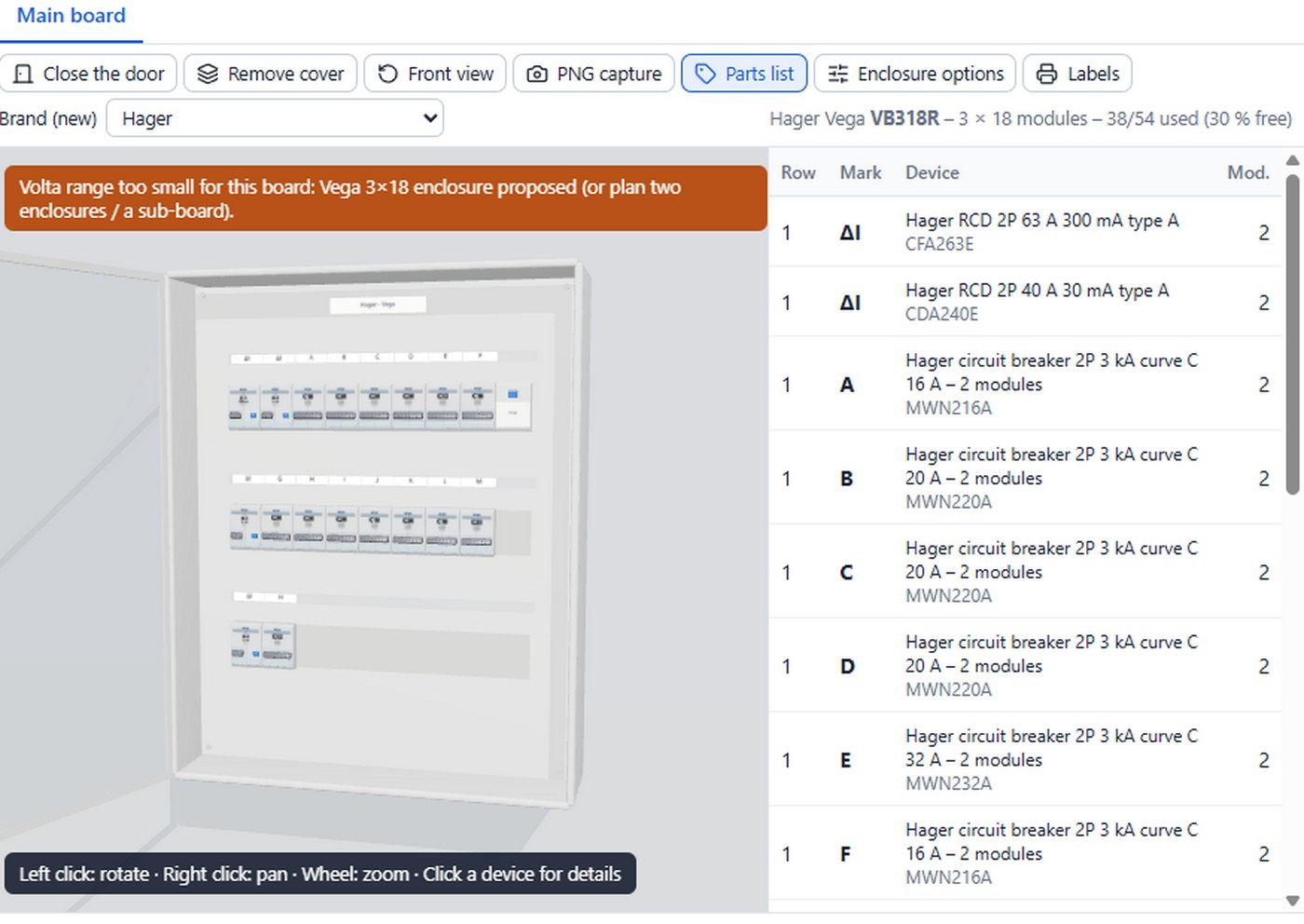This screenshot has height=924, width=1304.
Task: Click the mark letter C in the parts list
Action: pos(847,573)
